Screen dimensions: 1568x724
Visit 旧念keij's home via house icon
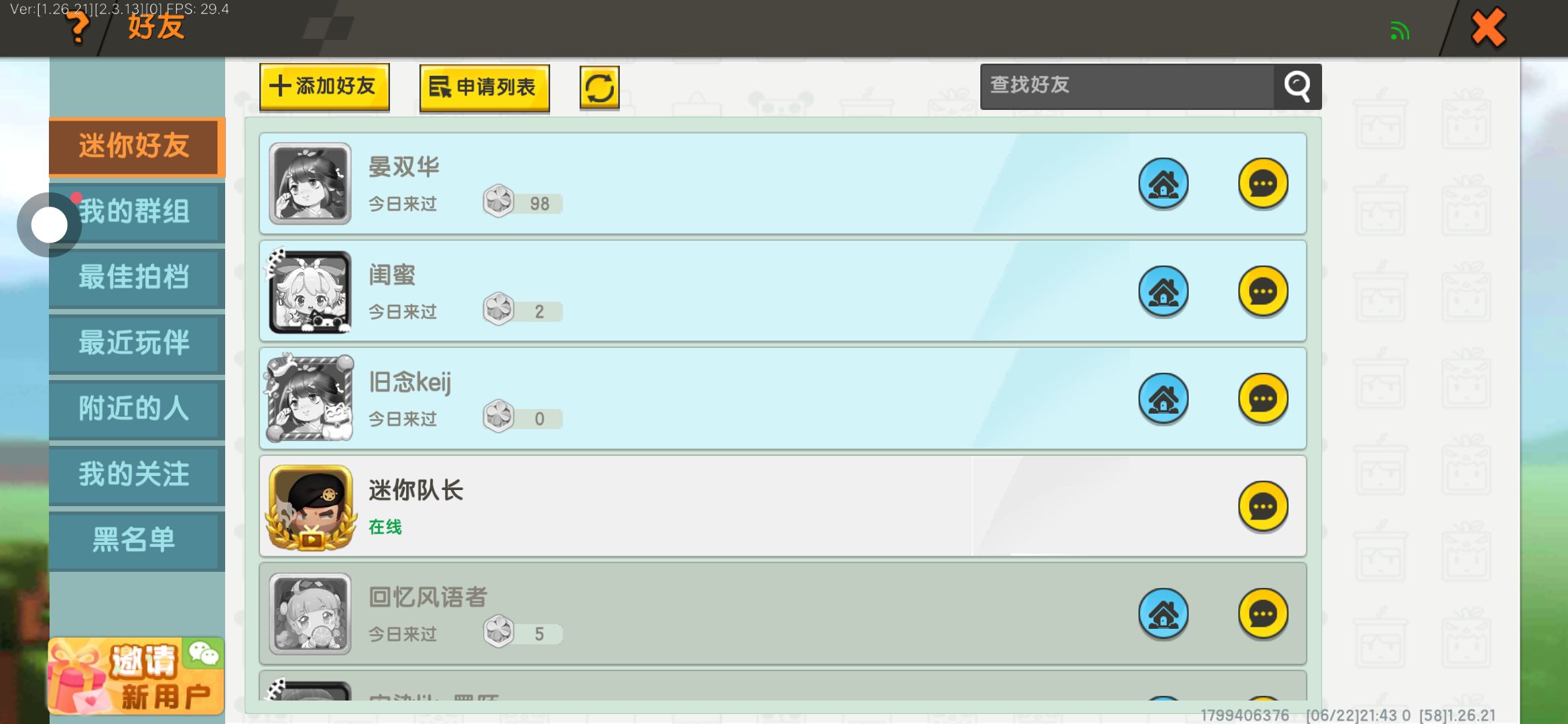(1163, 399)
